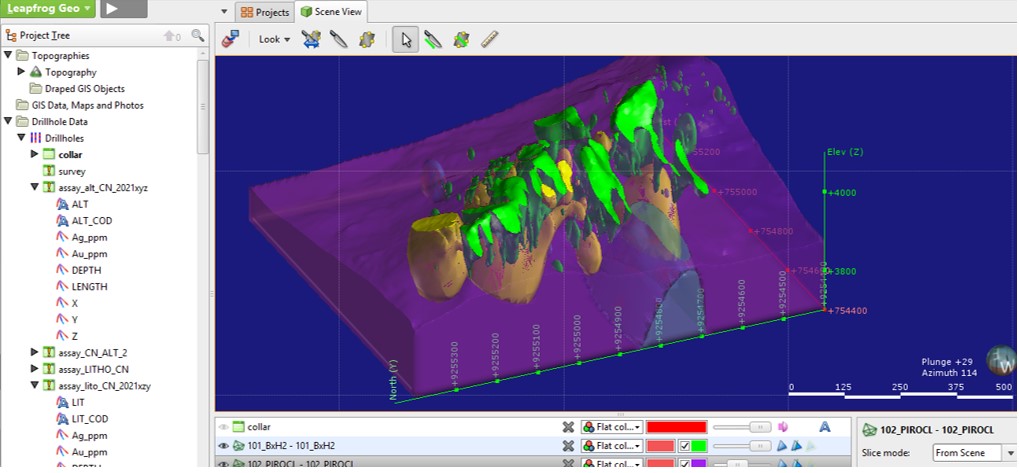
Task: Expand the assay_LITHO_CN table
Action: (35, 369)
